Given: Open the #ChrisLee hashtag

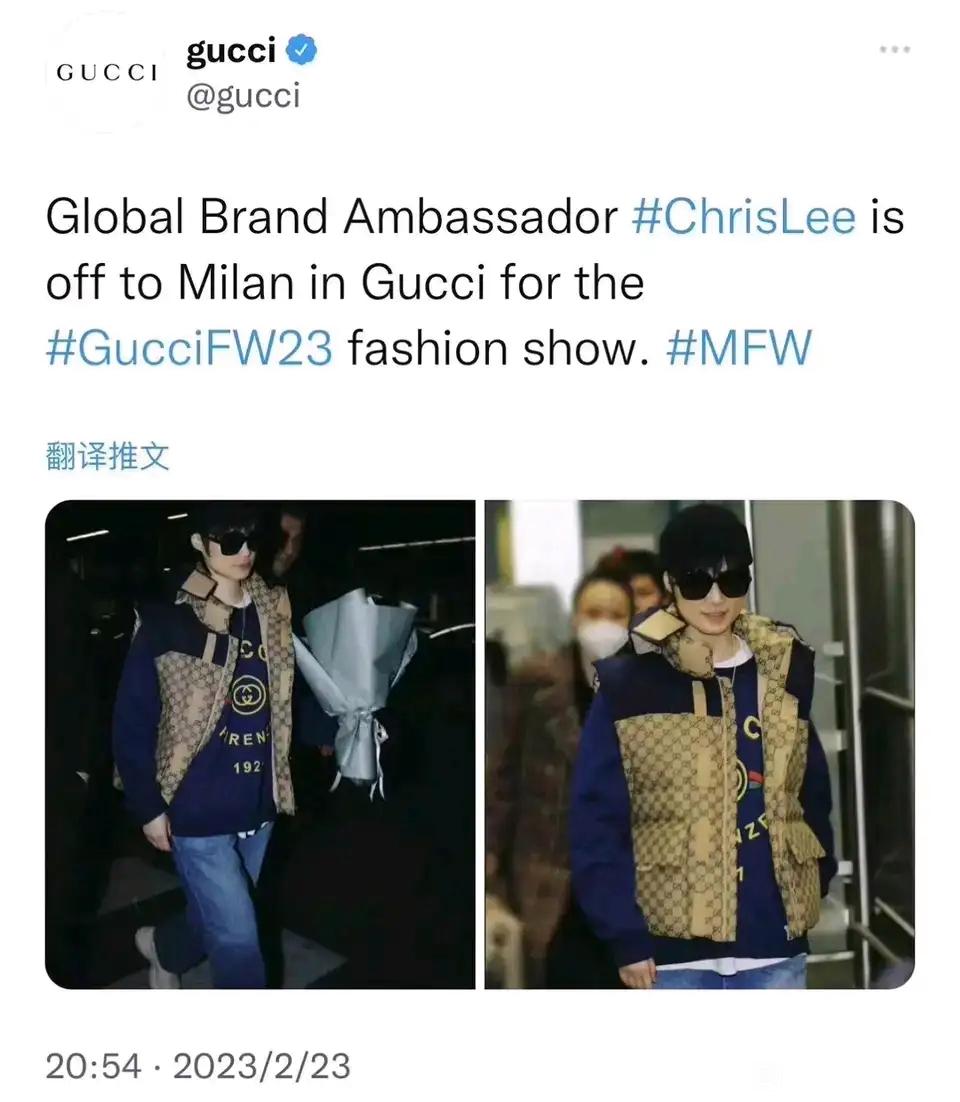Looking at the screenshot, I should tap(744, 216).
